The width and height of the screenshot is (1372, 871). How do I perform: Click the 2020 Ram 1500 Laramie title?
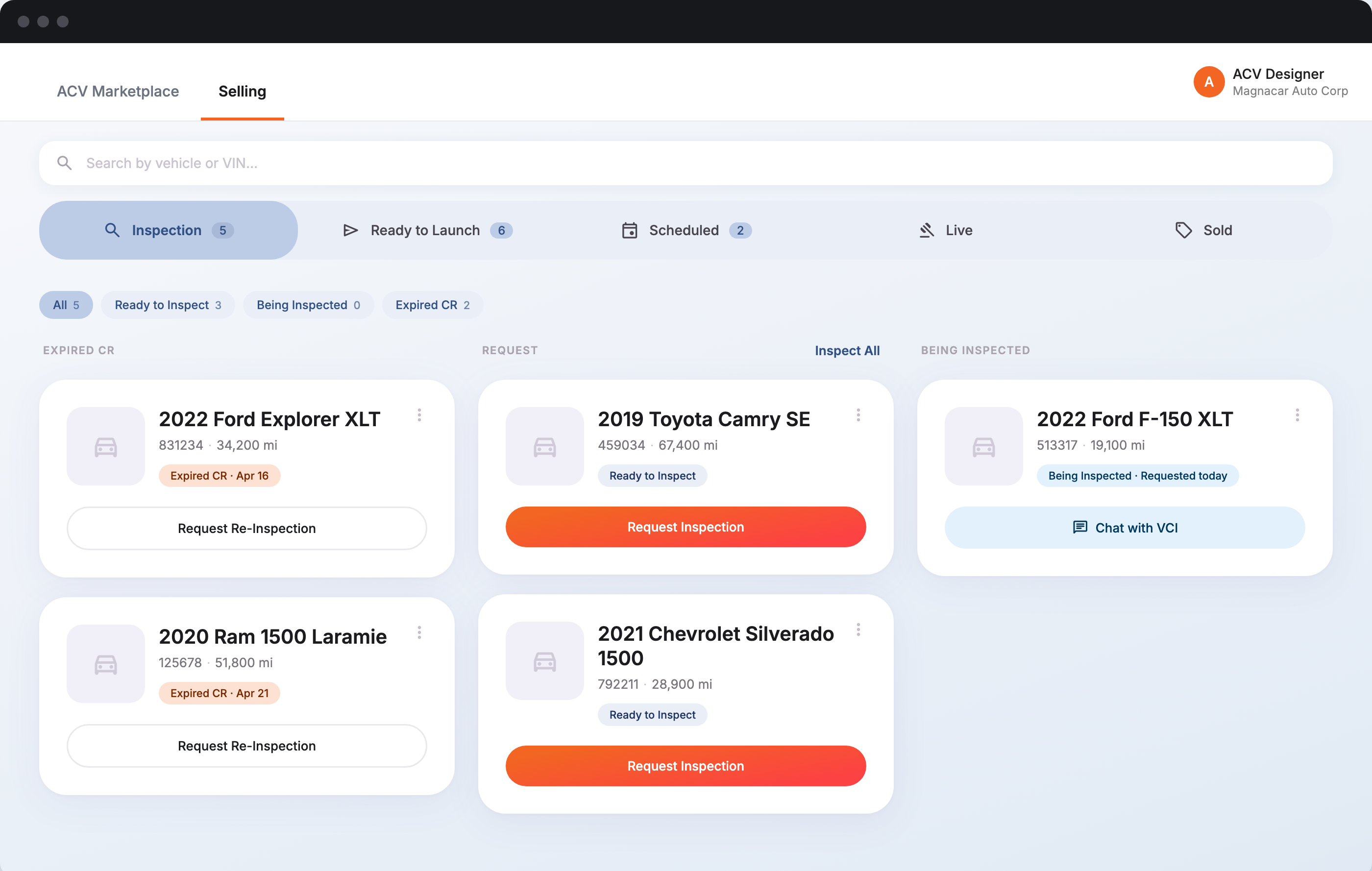coord(273,637)
